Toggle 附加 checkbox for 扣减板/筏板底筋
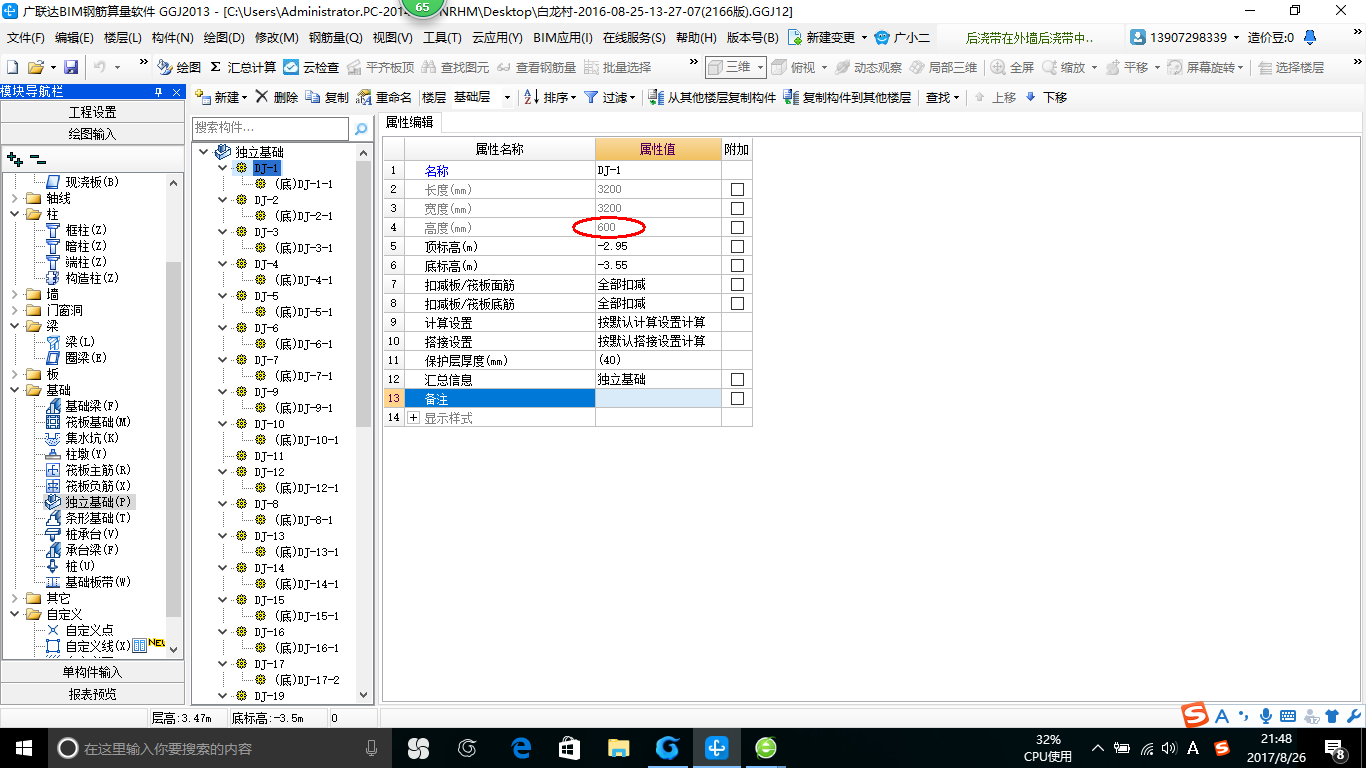The height and width of the screenshot is (768, 1366). 737,304
